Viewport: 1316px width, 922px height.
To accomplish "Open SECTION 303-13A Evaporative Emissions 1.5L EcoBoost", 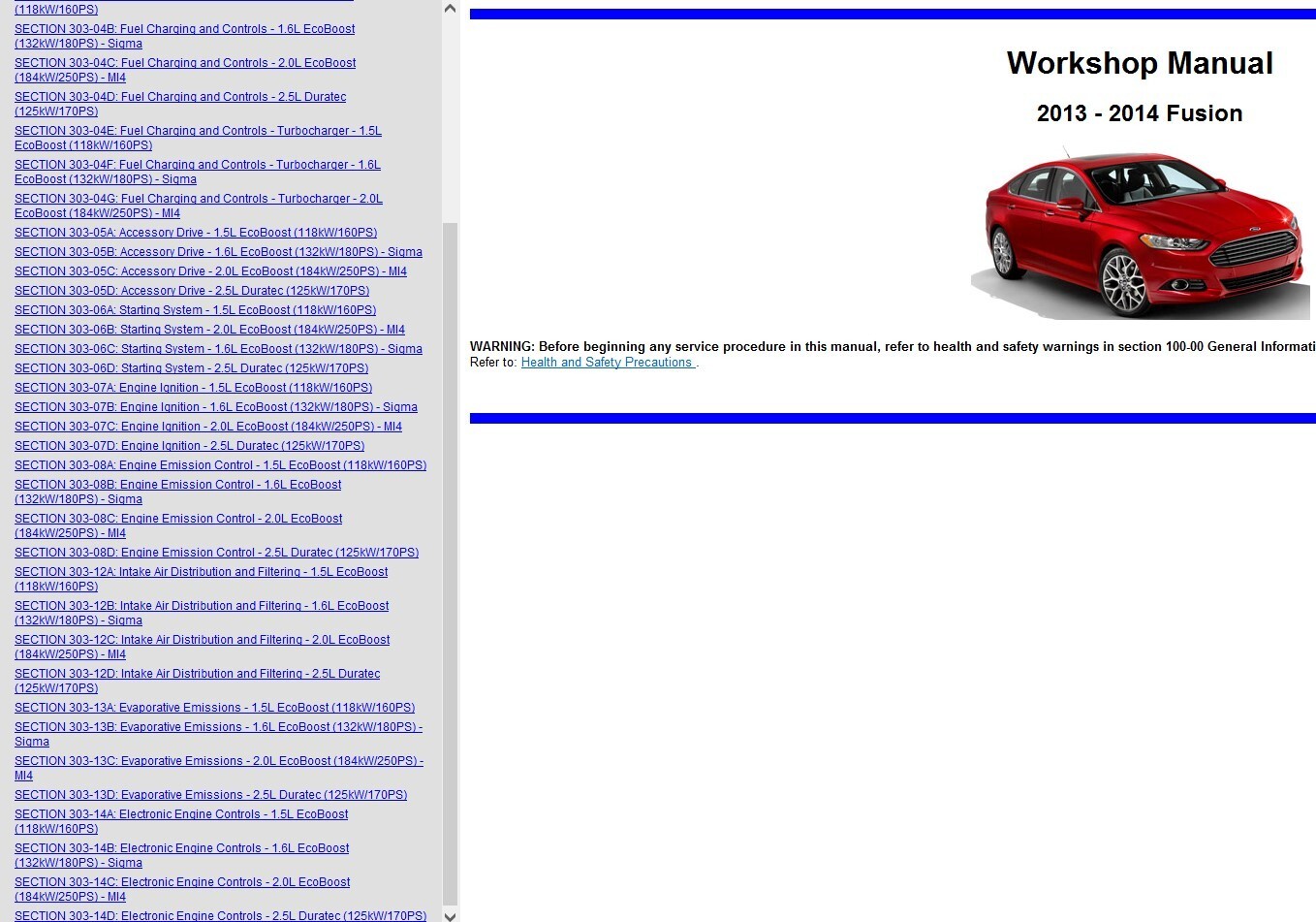I will tap(214, 708).
